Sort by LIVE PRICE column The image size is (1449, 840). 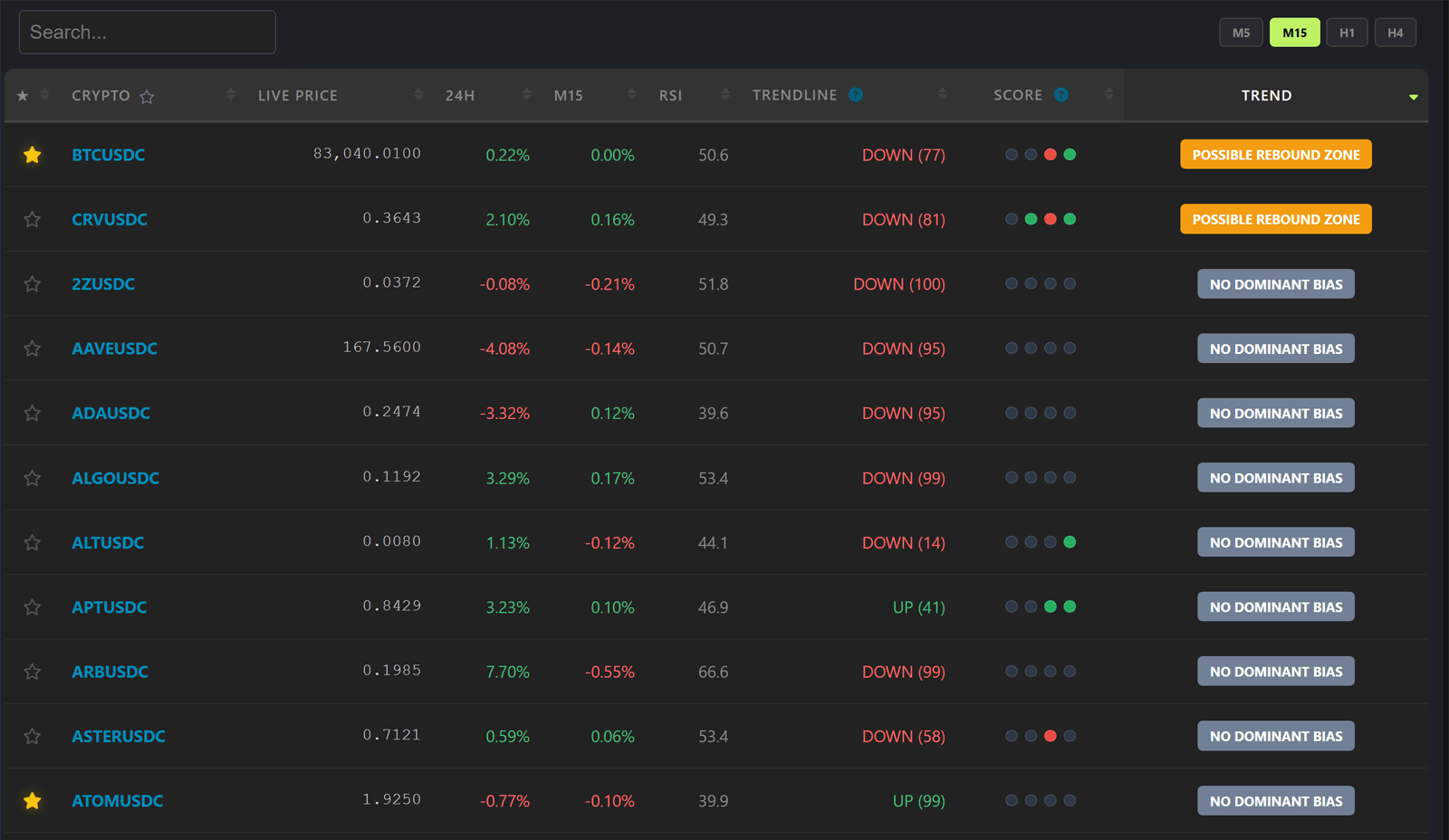pyautogui.click(x=297, y=95)
